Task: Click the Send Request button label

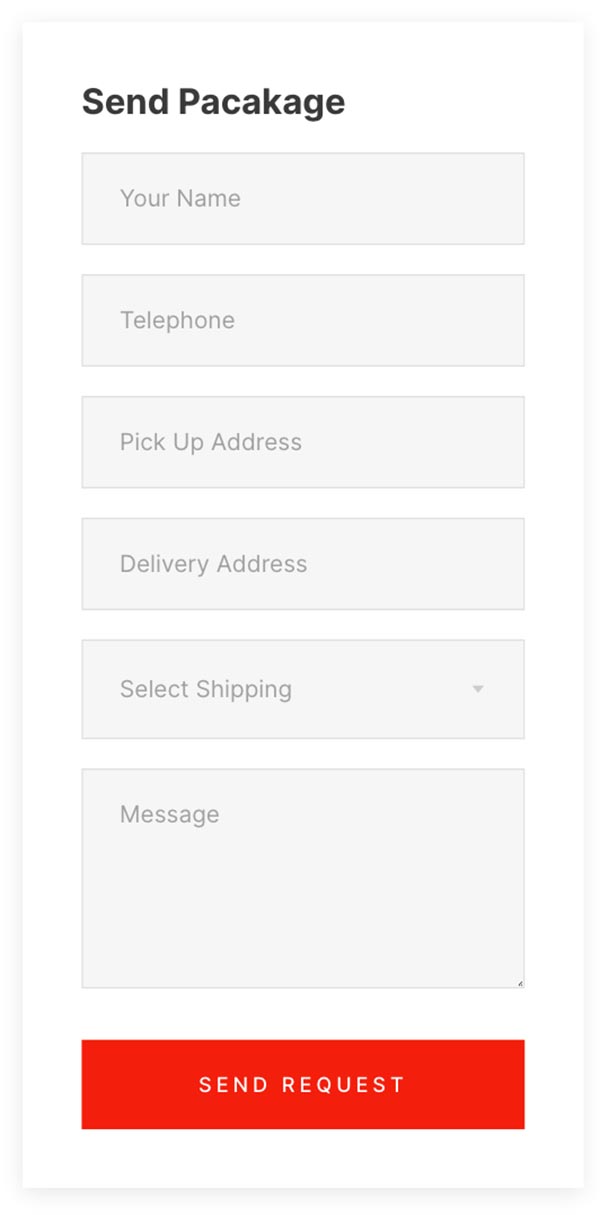Action: click(302, 1085)
